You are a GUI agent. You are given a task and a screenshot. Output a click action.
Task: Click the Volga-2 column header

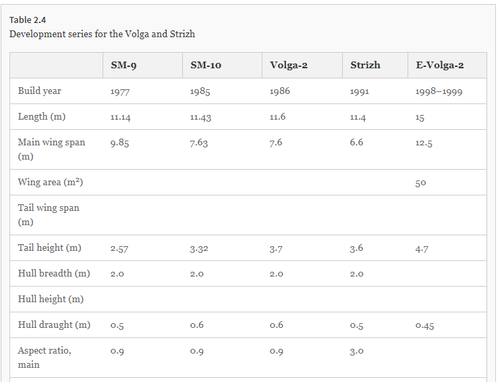click(289, 65)
